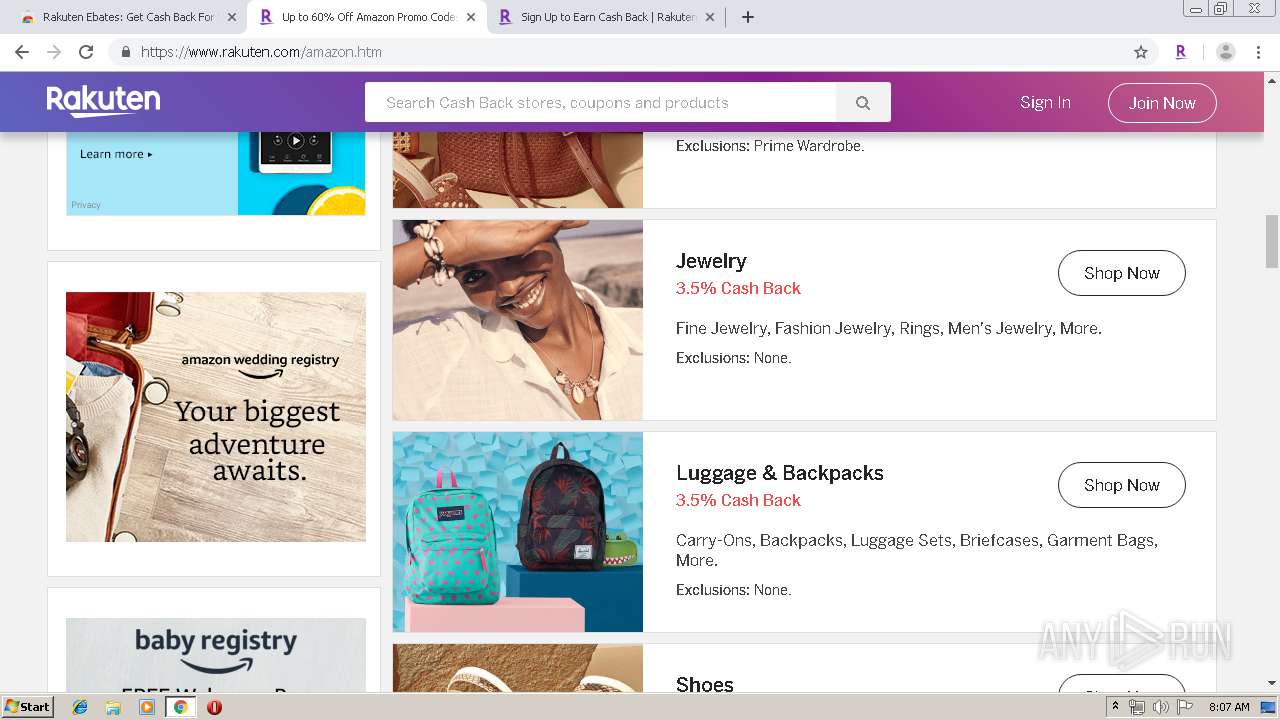Click Learn more in top ad

click(116, 154)
